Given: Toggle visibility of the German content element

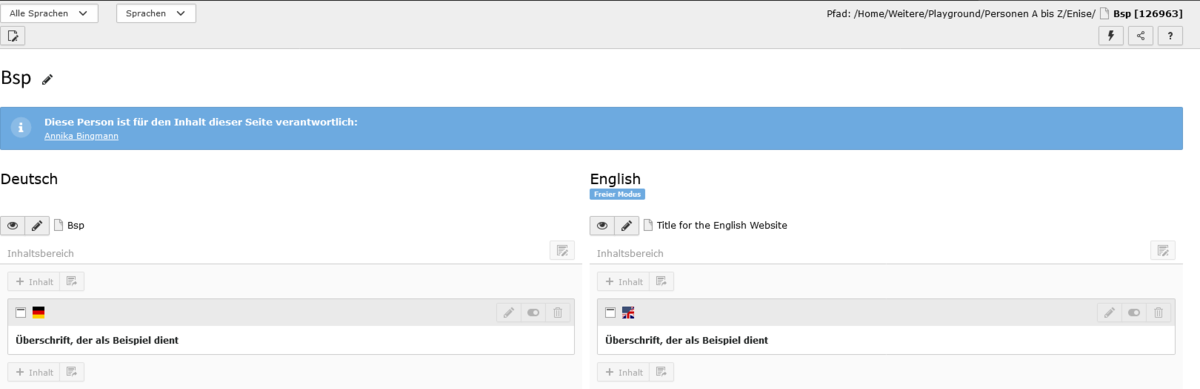Looking at the screenshot, I should (x=534, y=313).
